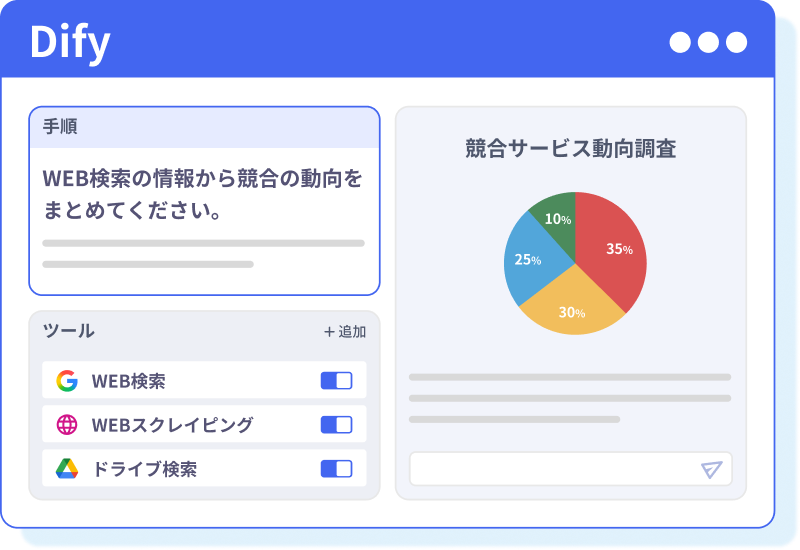Click the Google Drive icon
Viewport: 800px width, 550px height.
click(x=67, y=469)
